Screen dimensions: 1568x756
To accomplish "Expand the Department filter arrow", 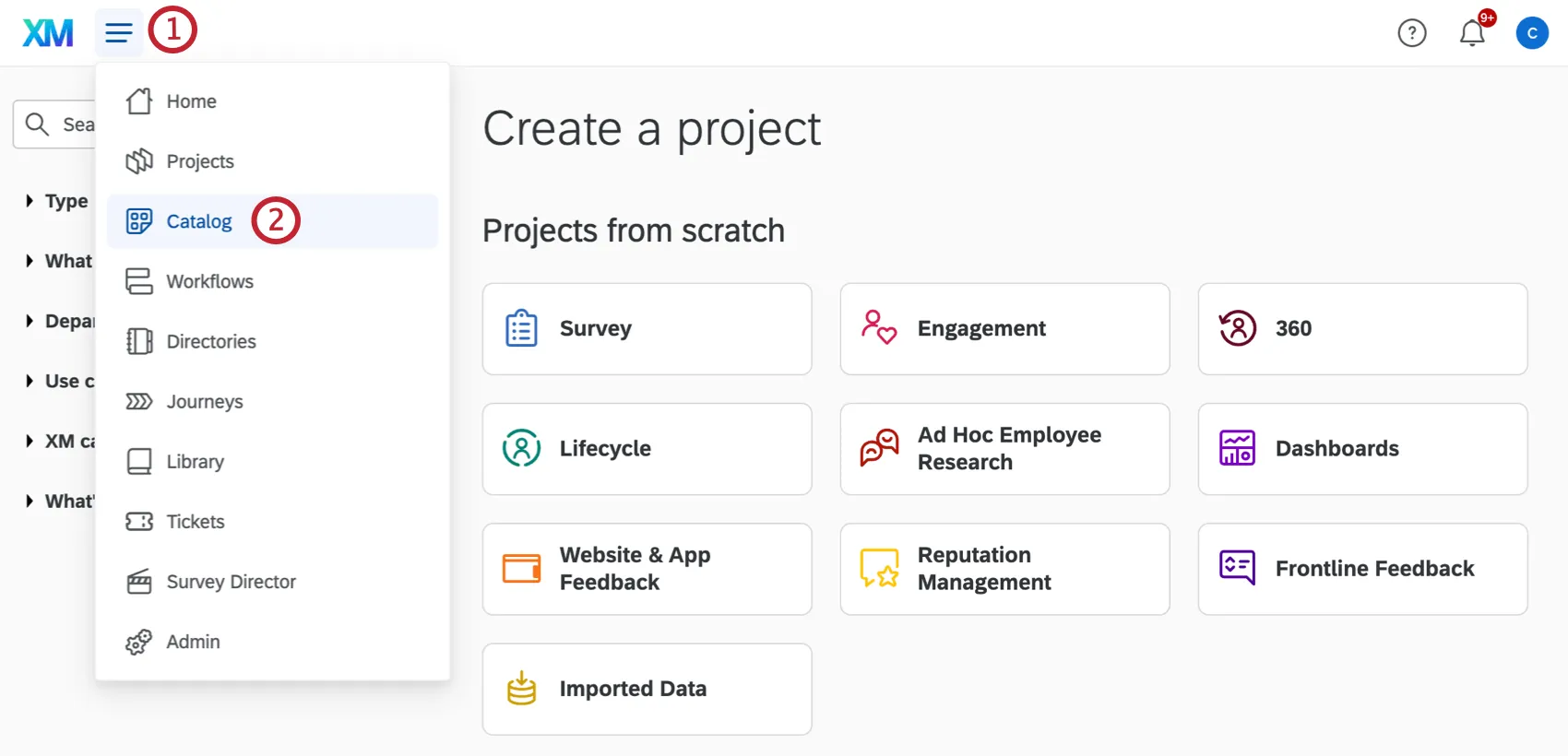I will tap(30, 321).
